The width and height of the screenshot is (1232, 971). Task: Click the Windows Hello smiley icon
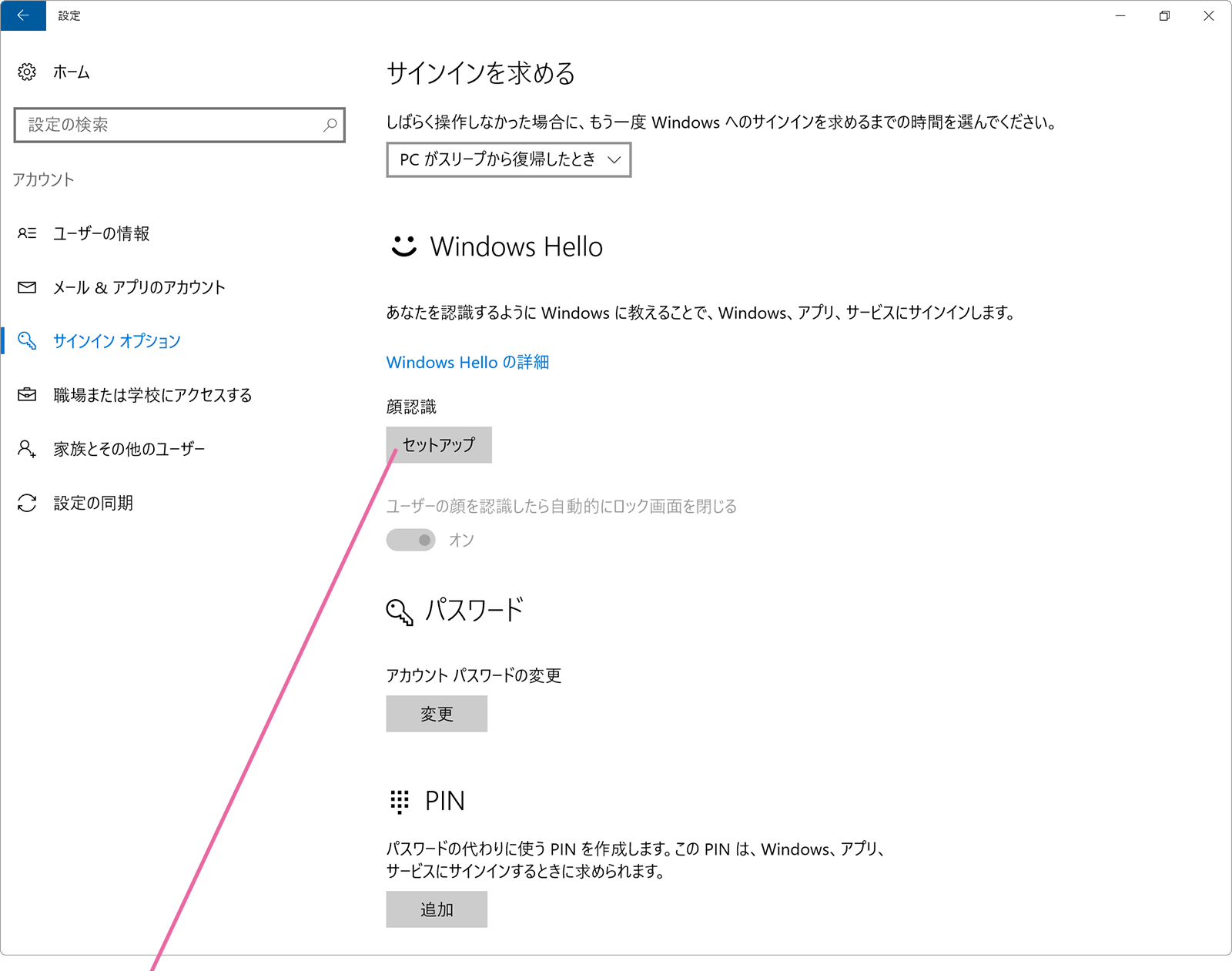click(403, 246)
